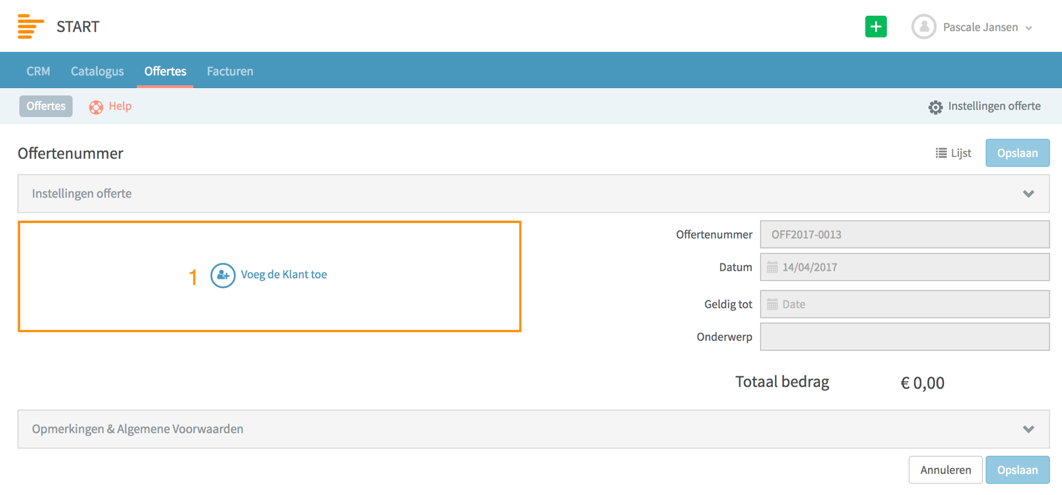Click the Lijst list view icon
This screenshot has height=495, width=1062.
click(941, 153)
